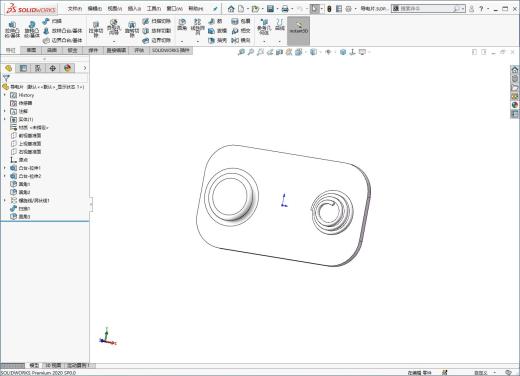The height and width of the screenshot is (376, 520).
Task: Expand the 凸台-拉伸1 feature node
Action: pyautogui.click(x=5, y=168)
